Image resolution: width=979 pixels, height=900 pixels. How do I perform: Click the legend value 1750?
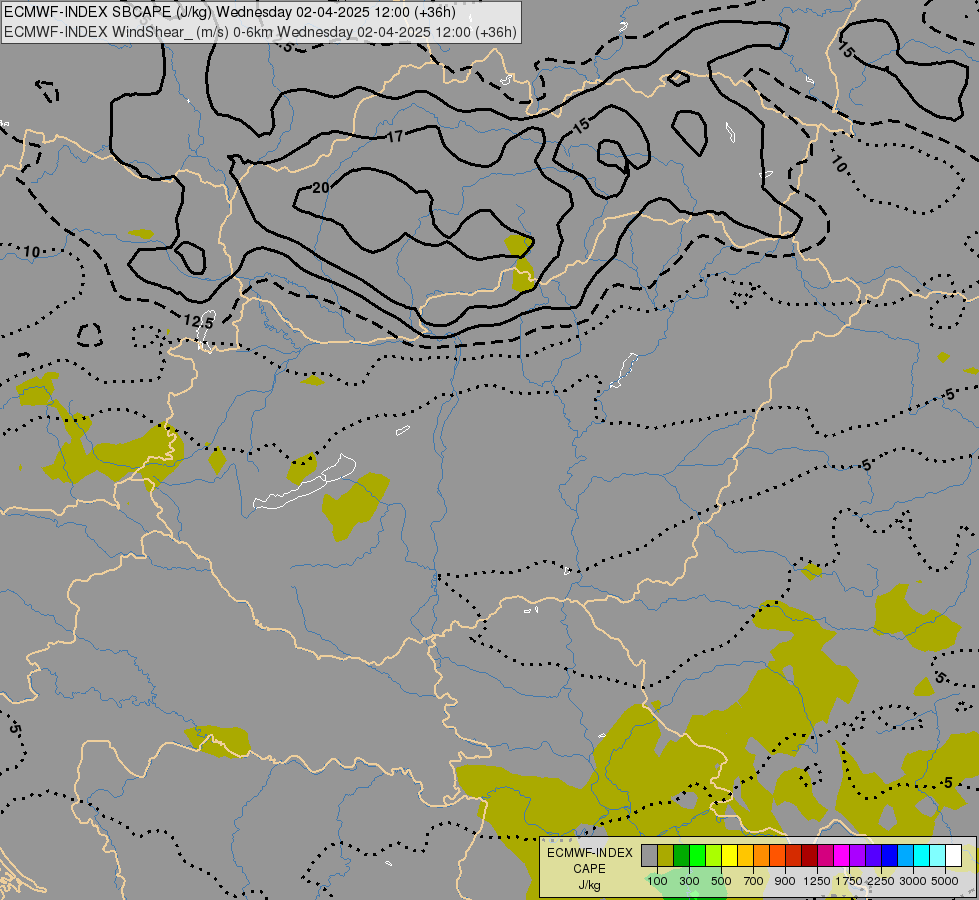(x=849, y=881)
